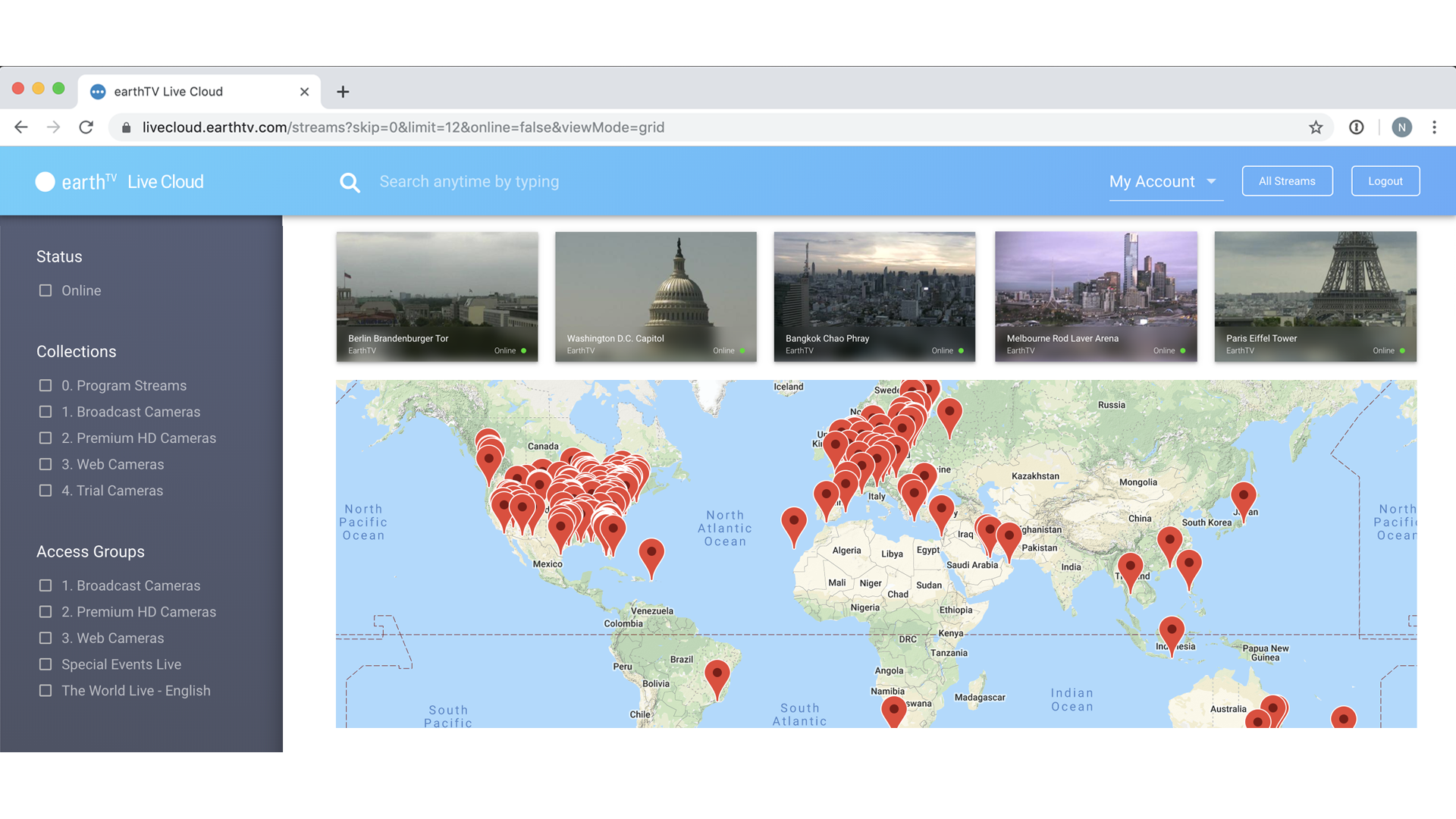Close the earthTV Live Cloud tab
This screenshot has height=819, width=1456.
tap(304, 92)
